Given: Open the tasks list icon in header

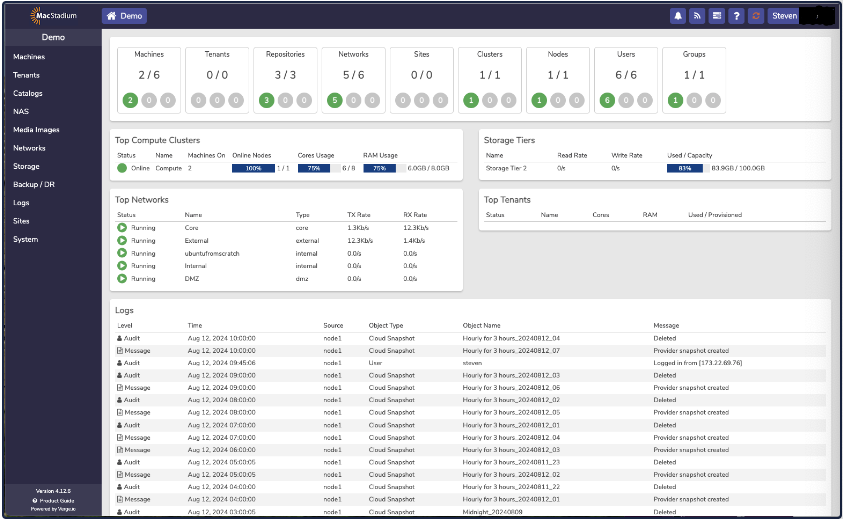Looking at the screenshot, I should coord(716,16).
